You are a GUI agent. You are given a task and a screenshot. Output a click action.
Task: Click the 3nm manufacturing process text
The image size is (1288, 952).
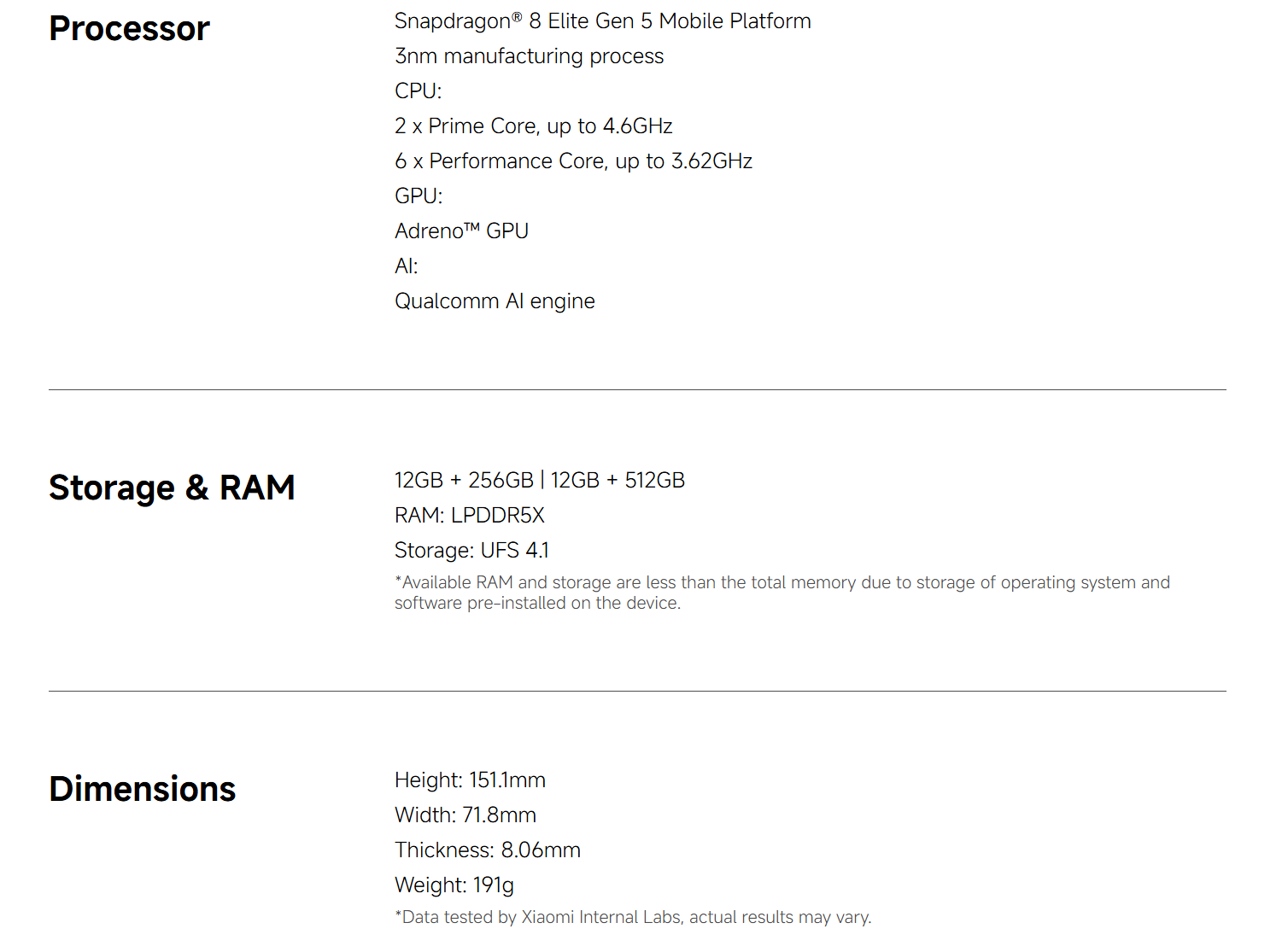click(x=529, y=56)
